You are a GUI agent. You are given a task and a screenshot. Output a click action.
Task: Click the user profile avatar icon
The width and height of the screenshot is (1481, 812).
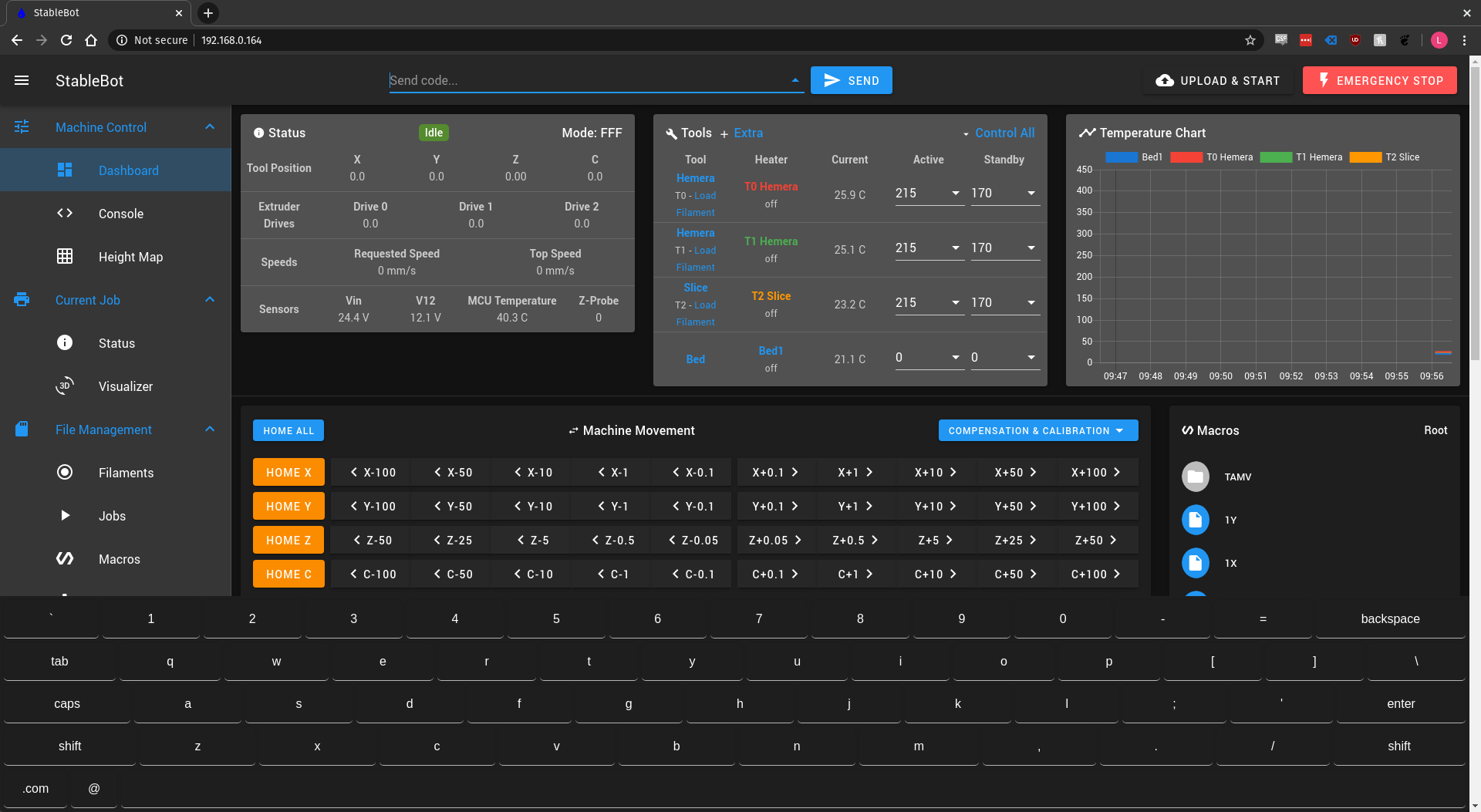point(1439,40)
